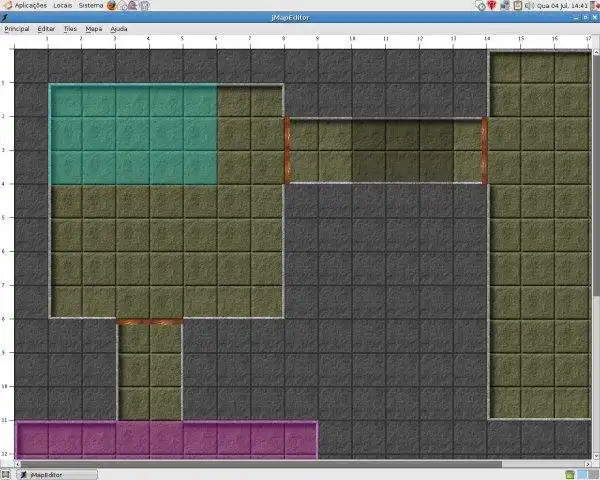
Task: Click the show desktop icon in bottom panel
Action: click(5, 475)
